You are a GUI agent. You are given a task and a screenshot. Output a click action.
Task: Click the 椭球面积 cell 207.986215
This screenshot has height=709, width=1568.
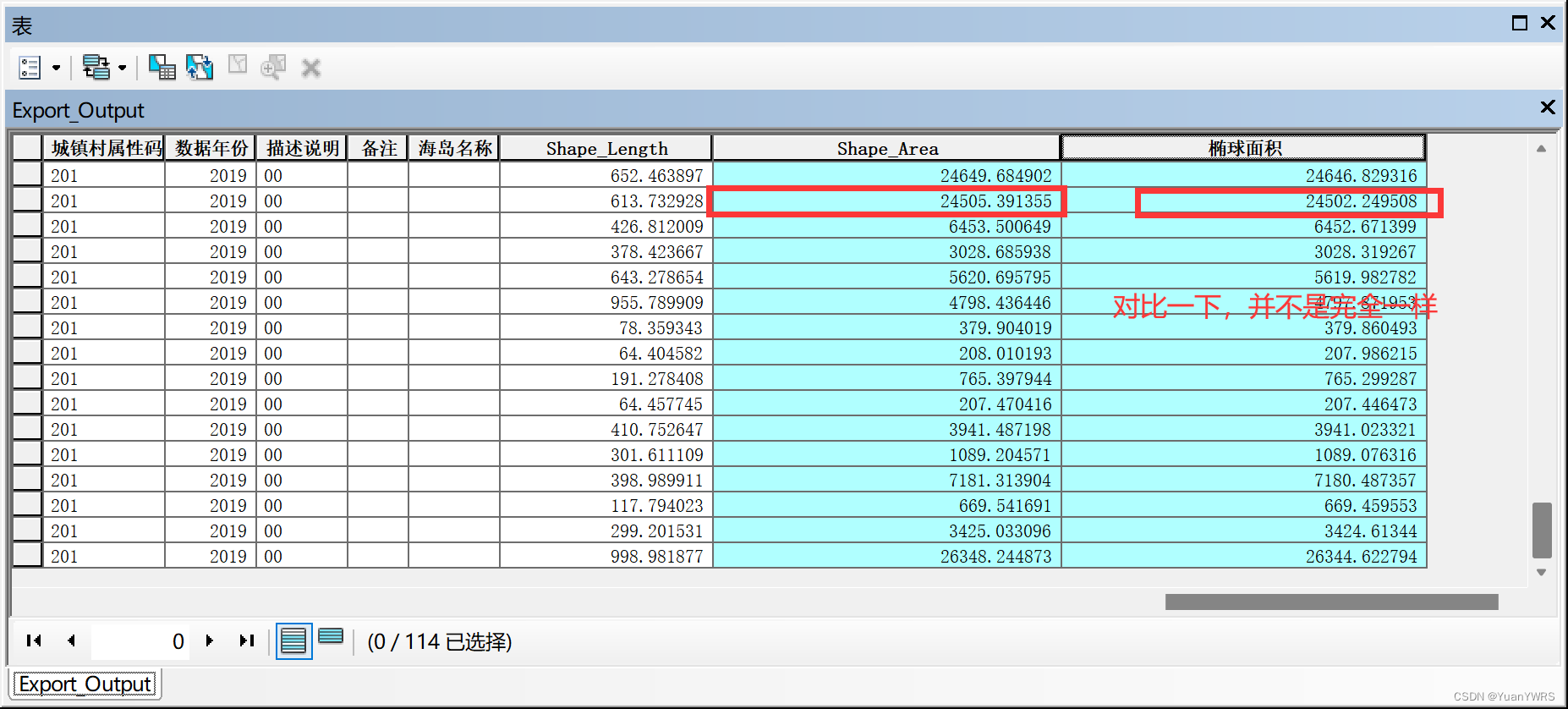pos(1244,353)
